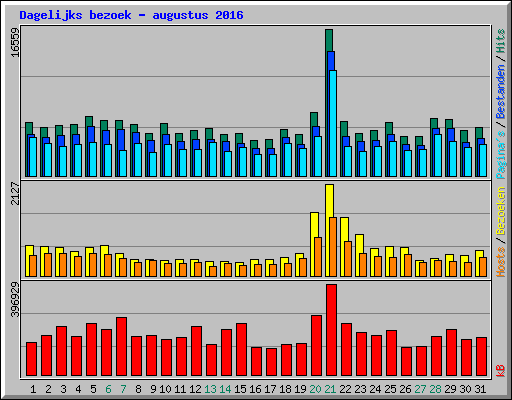Click day label "25" on x-axis
The width and height of the screenshot is (512, 400).
tap(390, 389)
